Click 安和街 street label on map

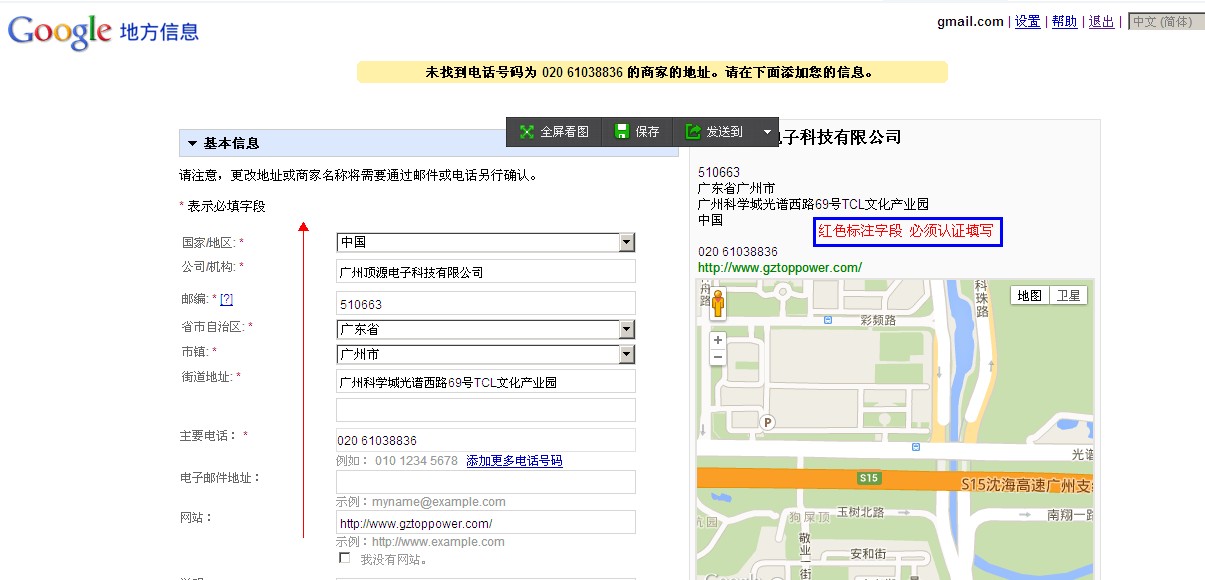[867, 553]
